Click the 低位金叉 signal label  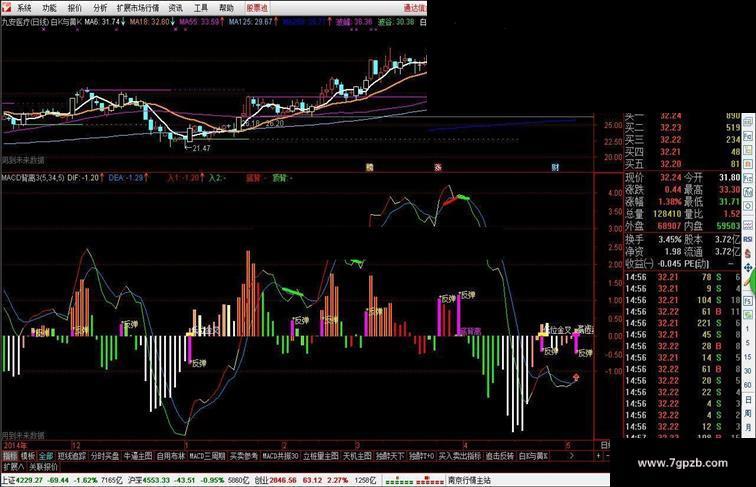tap(558, 330)
